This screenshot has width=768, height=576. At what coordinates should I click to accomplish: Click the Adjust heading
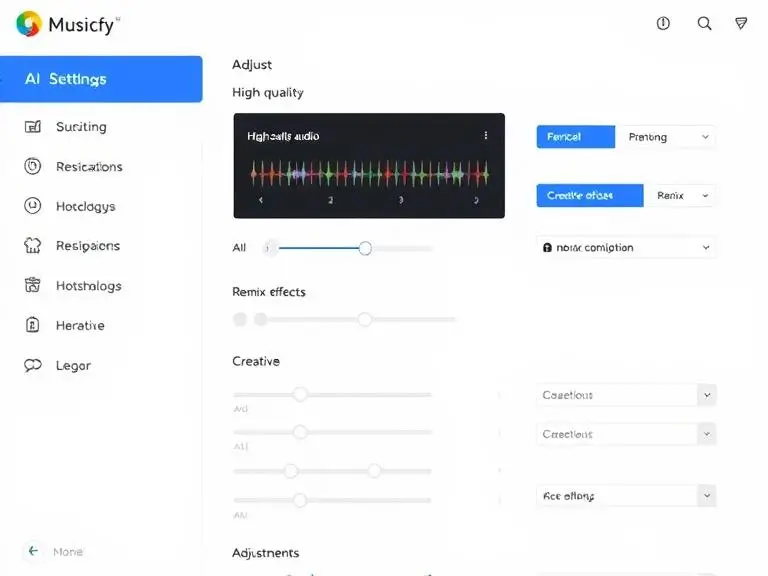(x=252, y=65)
